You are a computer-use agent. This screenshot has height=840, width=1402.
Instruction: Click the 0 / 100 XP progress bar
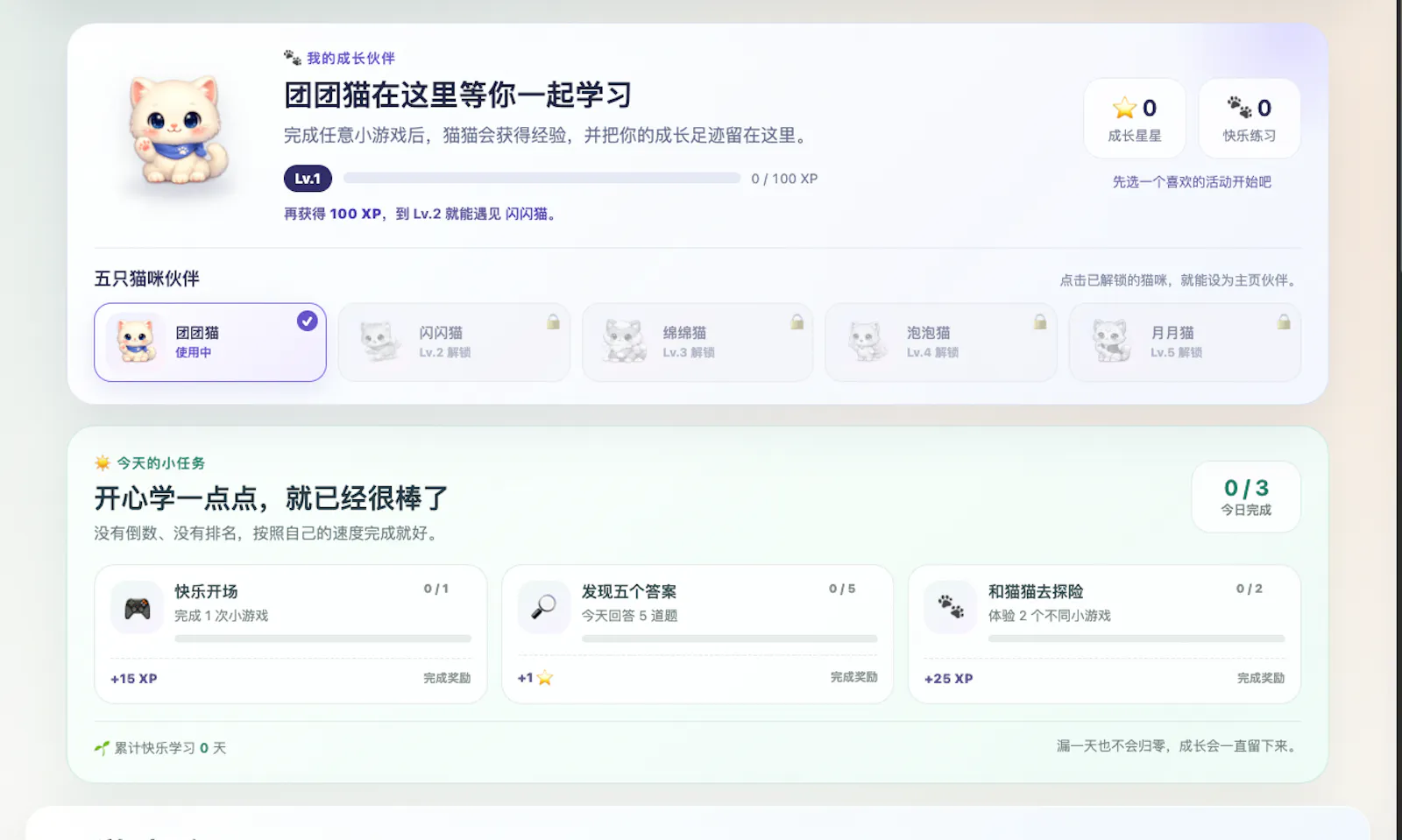(542, 178)
